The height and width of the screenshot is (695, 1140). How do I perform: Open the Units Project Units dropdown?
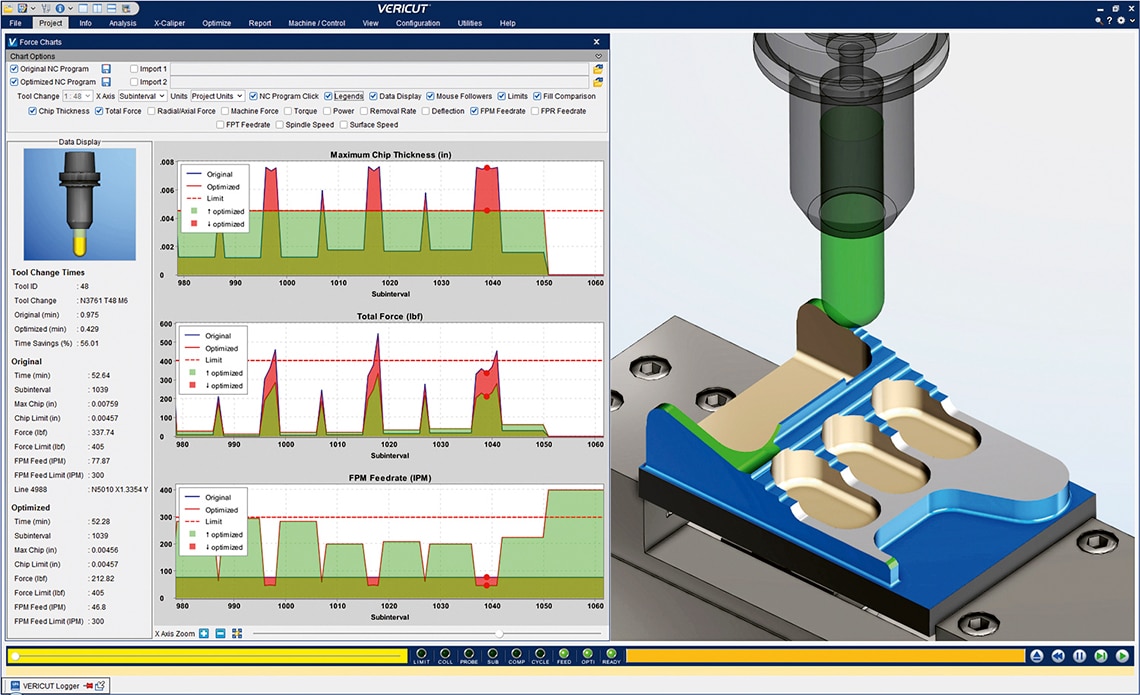[x=217, y=96]
